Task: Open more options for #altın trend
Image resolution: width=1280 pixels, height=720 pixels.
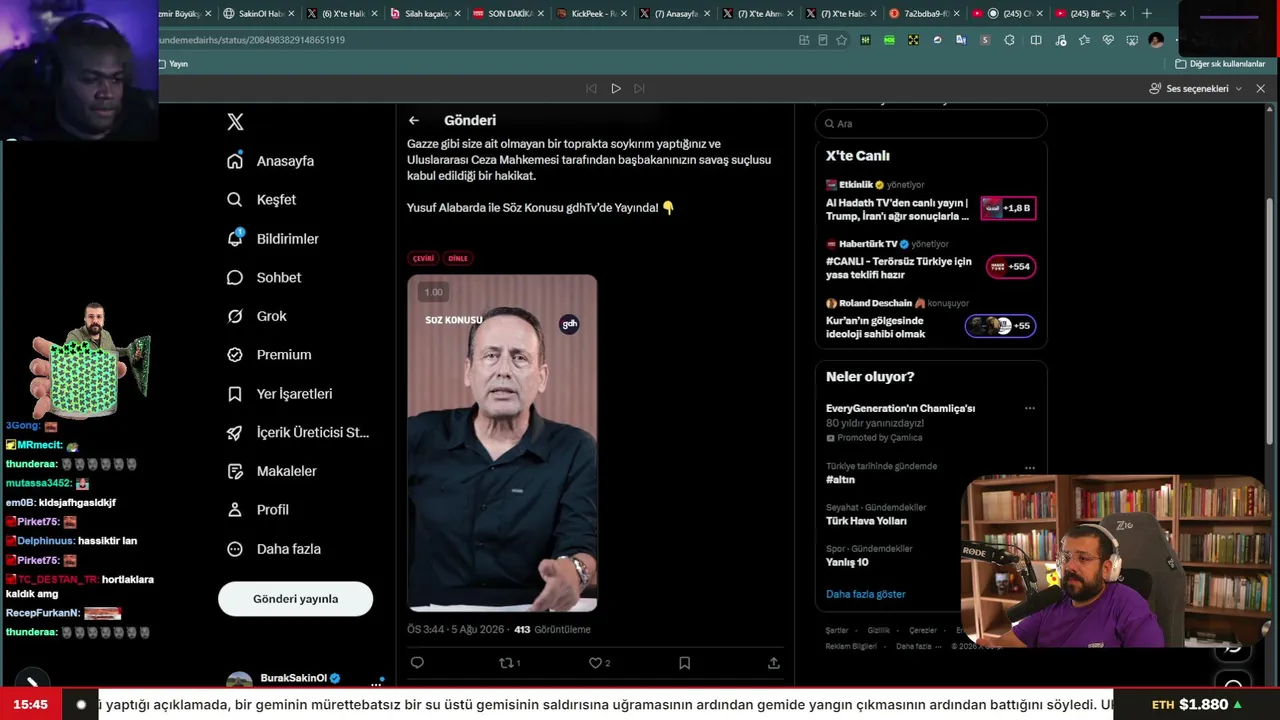Action: [1029, 467]
